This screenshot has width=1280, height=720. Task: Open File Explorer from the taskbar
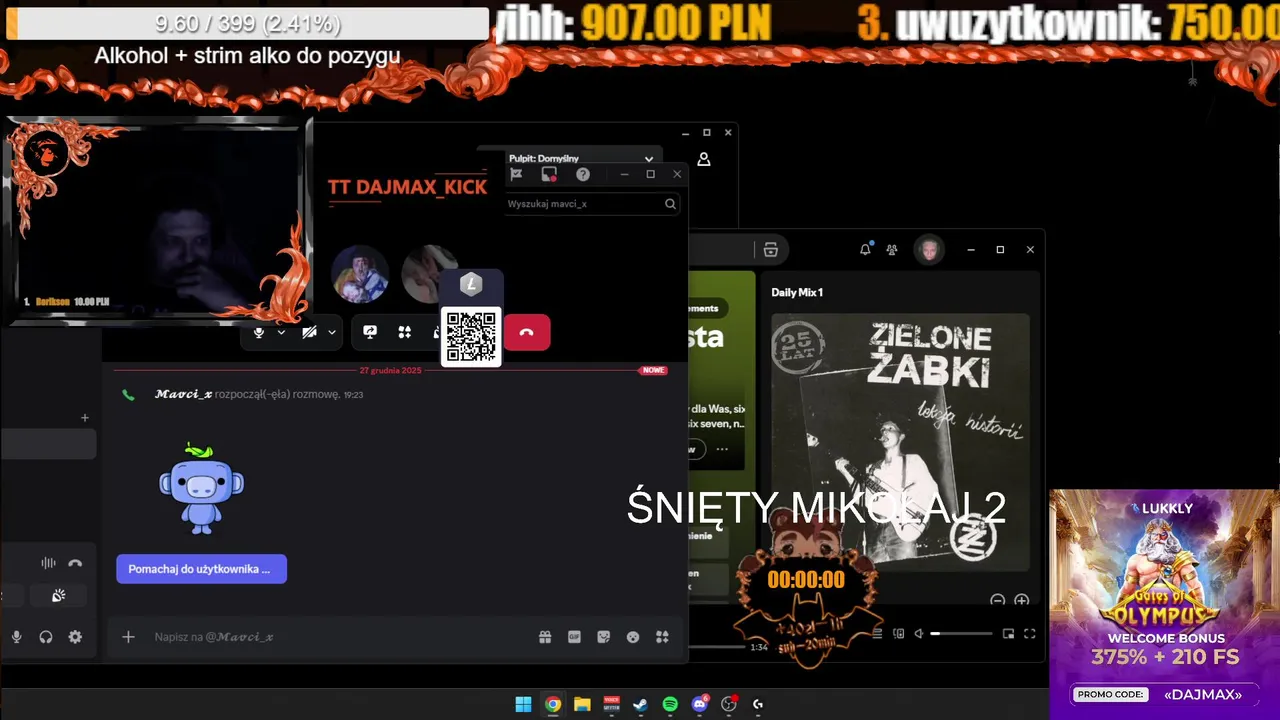pos(582,704)
